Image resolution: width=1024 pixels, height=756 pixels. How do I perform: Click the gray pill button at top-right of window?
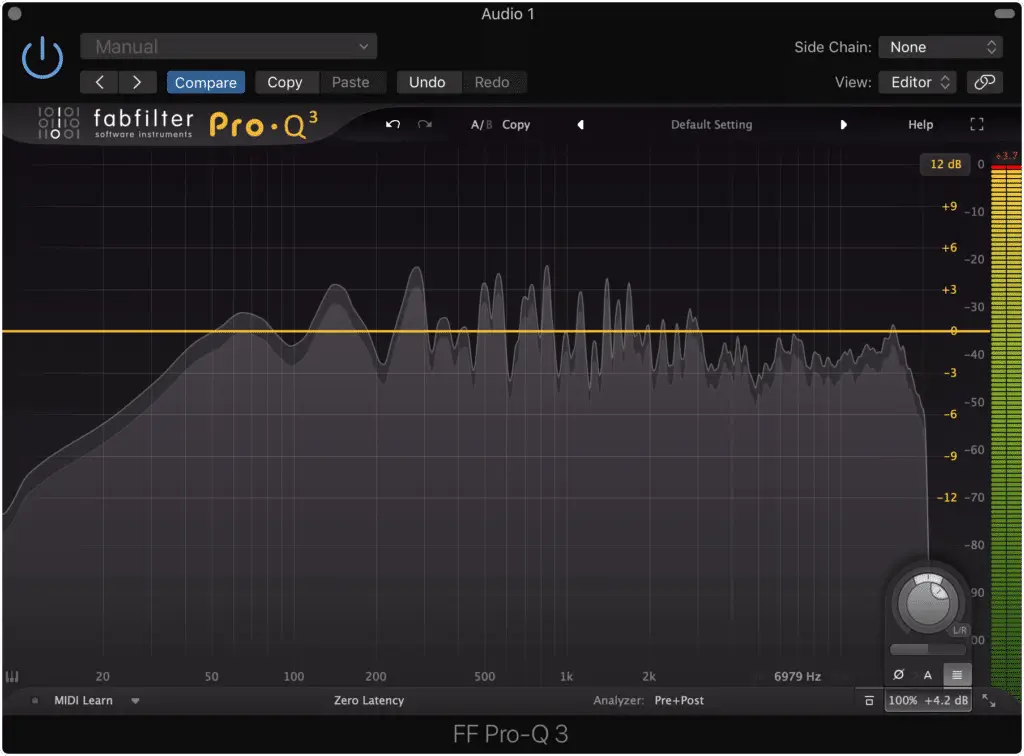pyautogui.click(x=1004, y=13)
